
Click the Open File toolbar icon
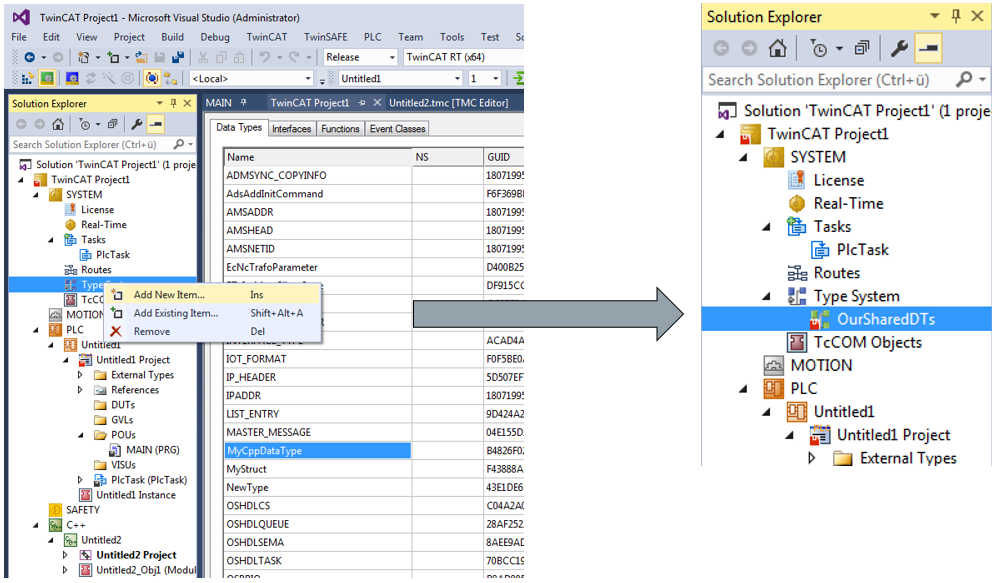[x=141, y=57]
